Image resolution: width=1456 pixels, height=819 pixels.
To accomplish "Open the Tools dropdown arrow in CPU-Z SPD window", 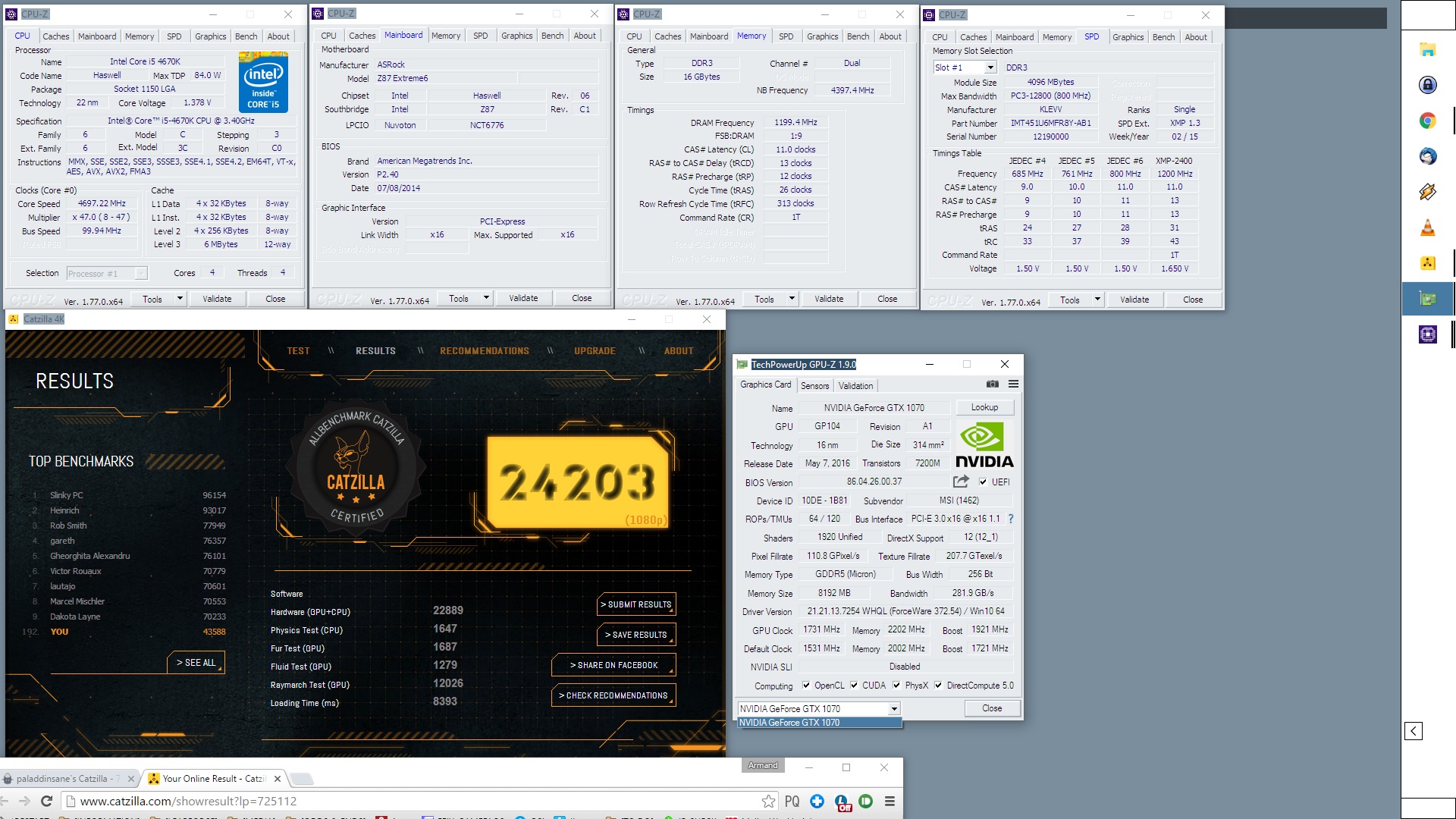I will (1098, 300).
